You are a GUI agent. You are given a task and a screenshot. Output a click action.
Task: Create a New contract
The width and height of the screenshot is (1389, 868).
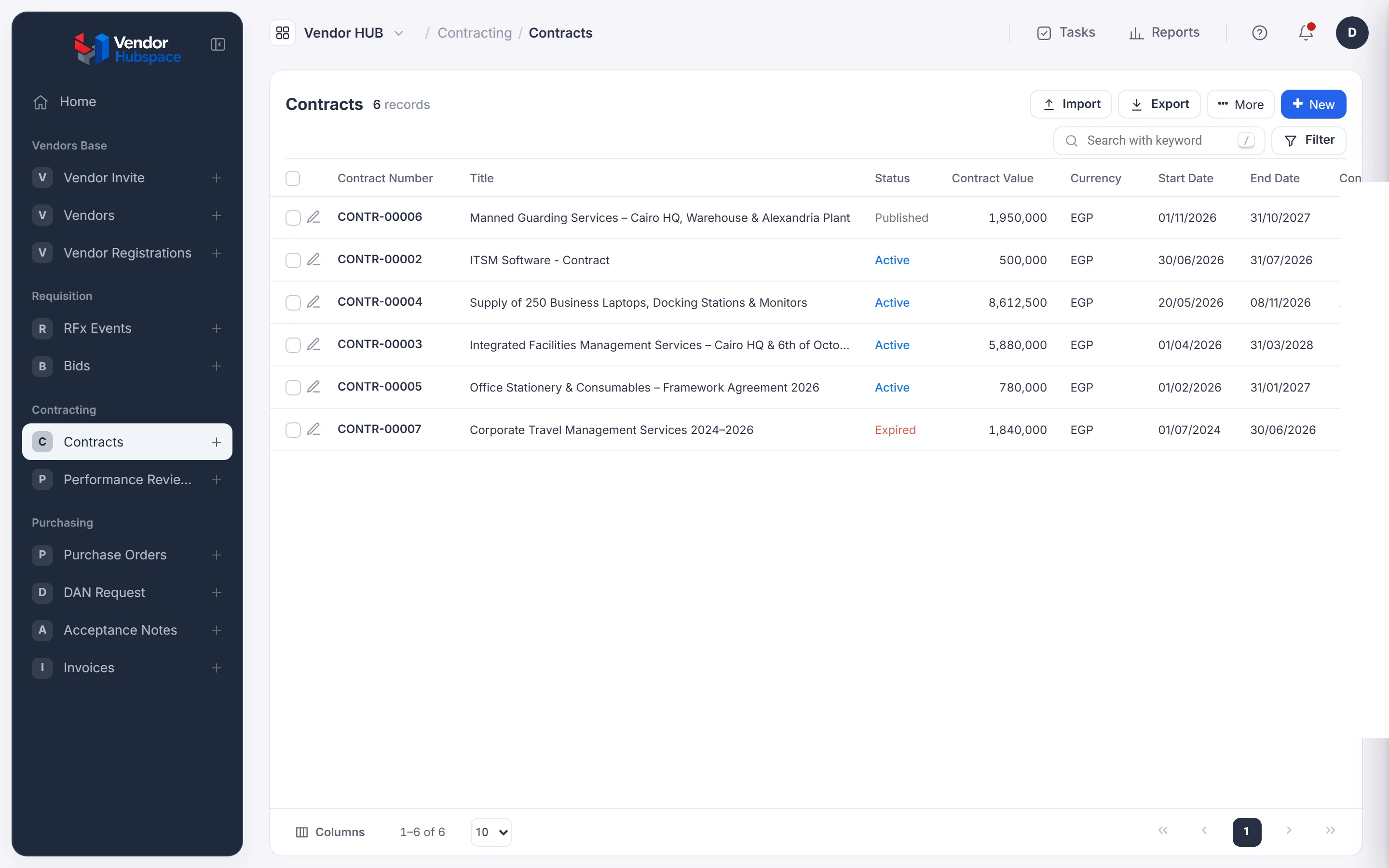pyautogui.click(x=1313, y=105)
